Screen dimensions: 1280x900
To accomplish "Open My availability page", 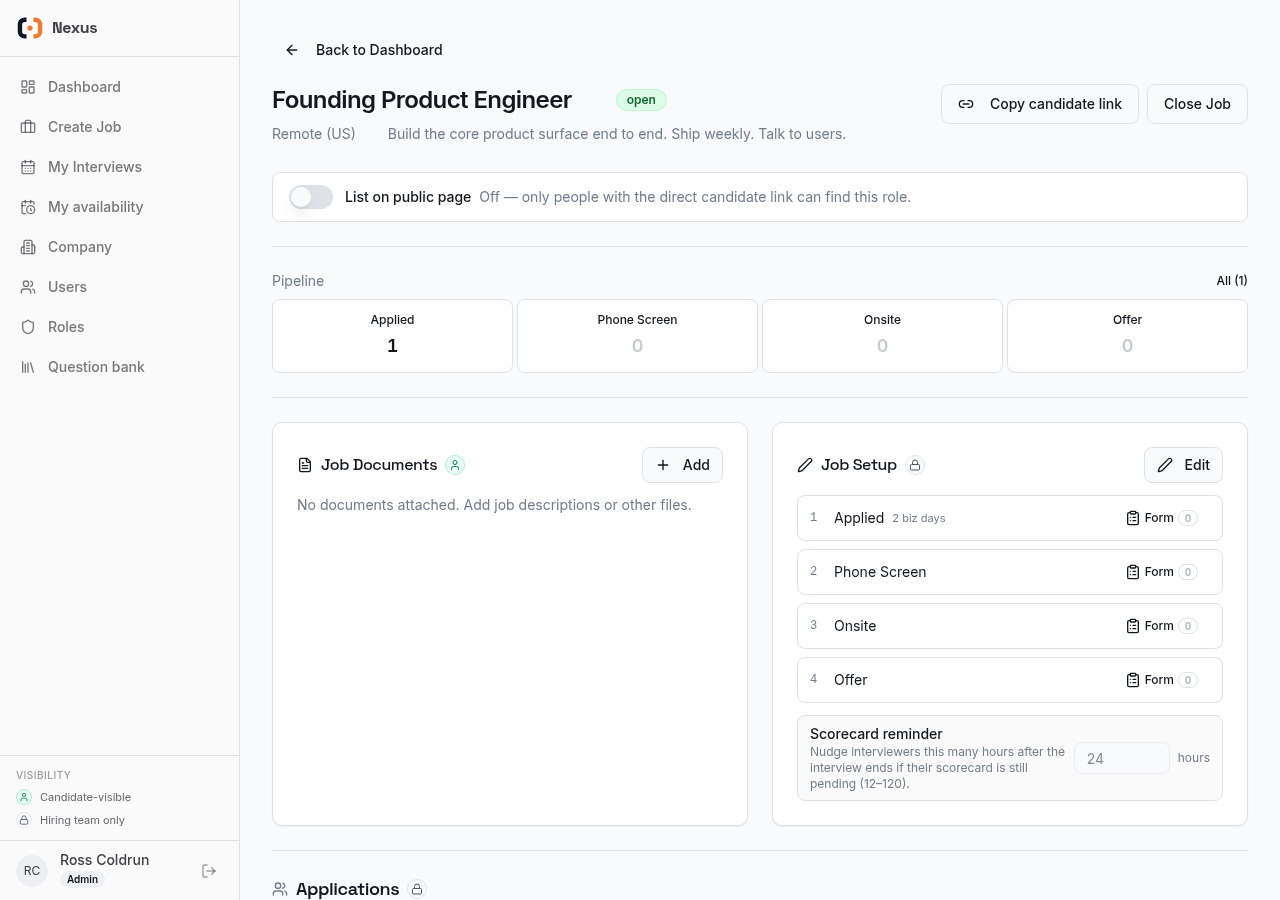I will (120, 207).
